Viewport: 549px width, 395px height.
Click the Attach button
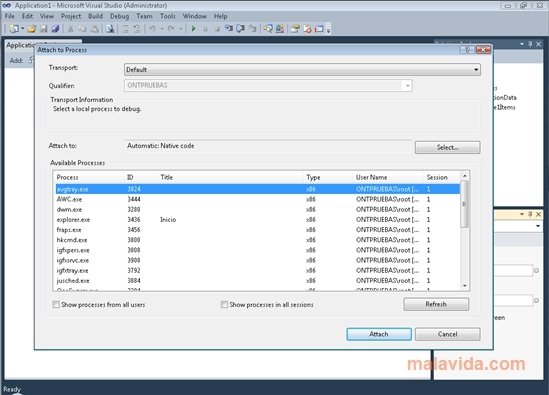[x=379, y=334]
